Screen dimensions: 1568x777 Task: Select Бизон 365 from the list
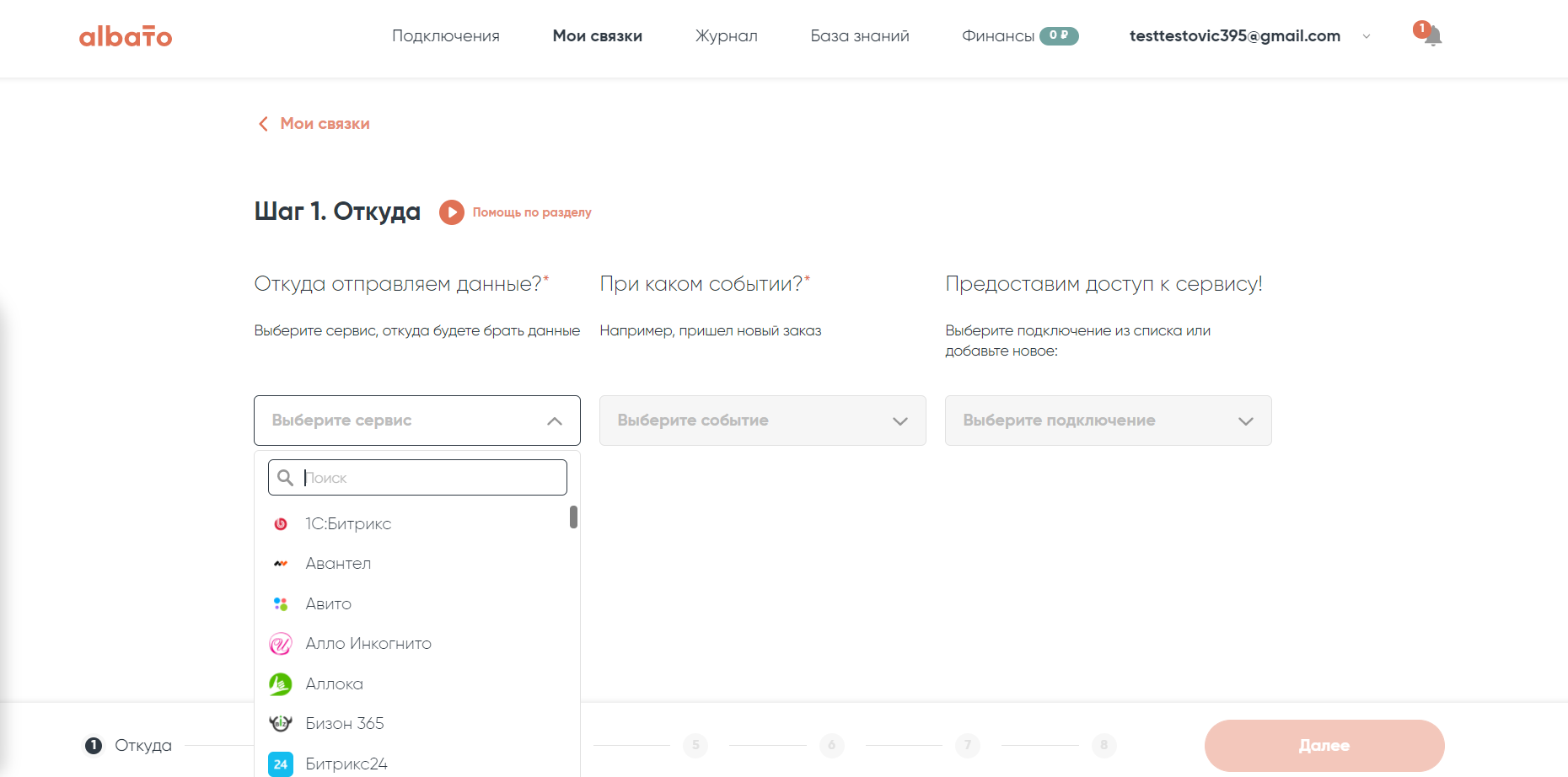click(344, 724)
